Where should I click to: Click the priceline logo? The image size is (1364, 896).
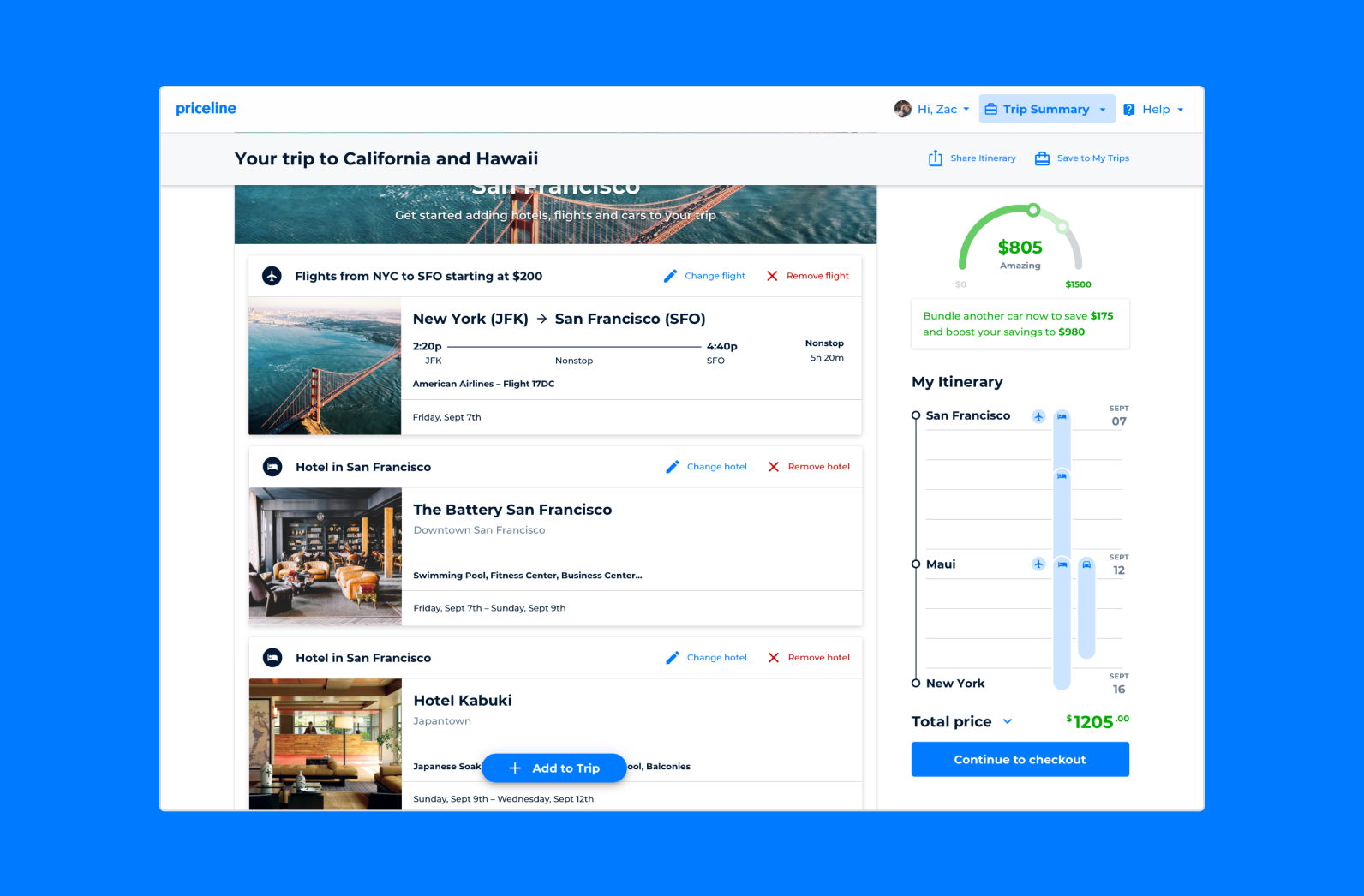pos(206,108)
